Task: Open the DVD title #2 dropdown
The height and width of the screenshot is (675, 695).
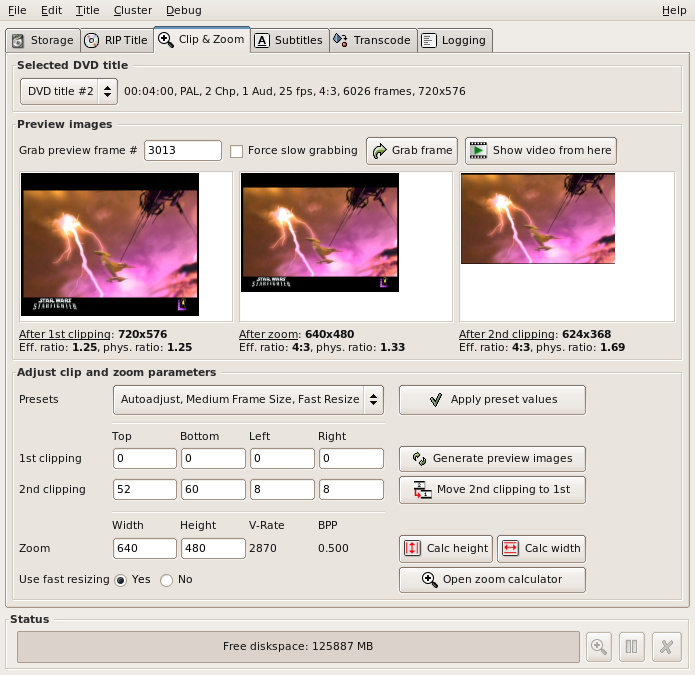Action: click(69, 92)
